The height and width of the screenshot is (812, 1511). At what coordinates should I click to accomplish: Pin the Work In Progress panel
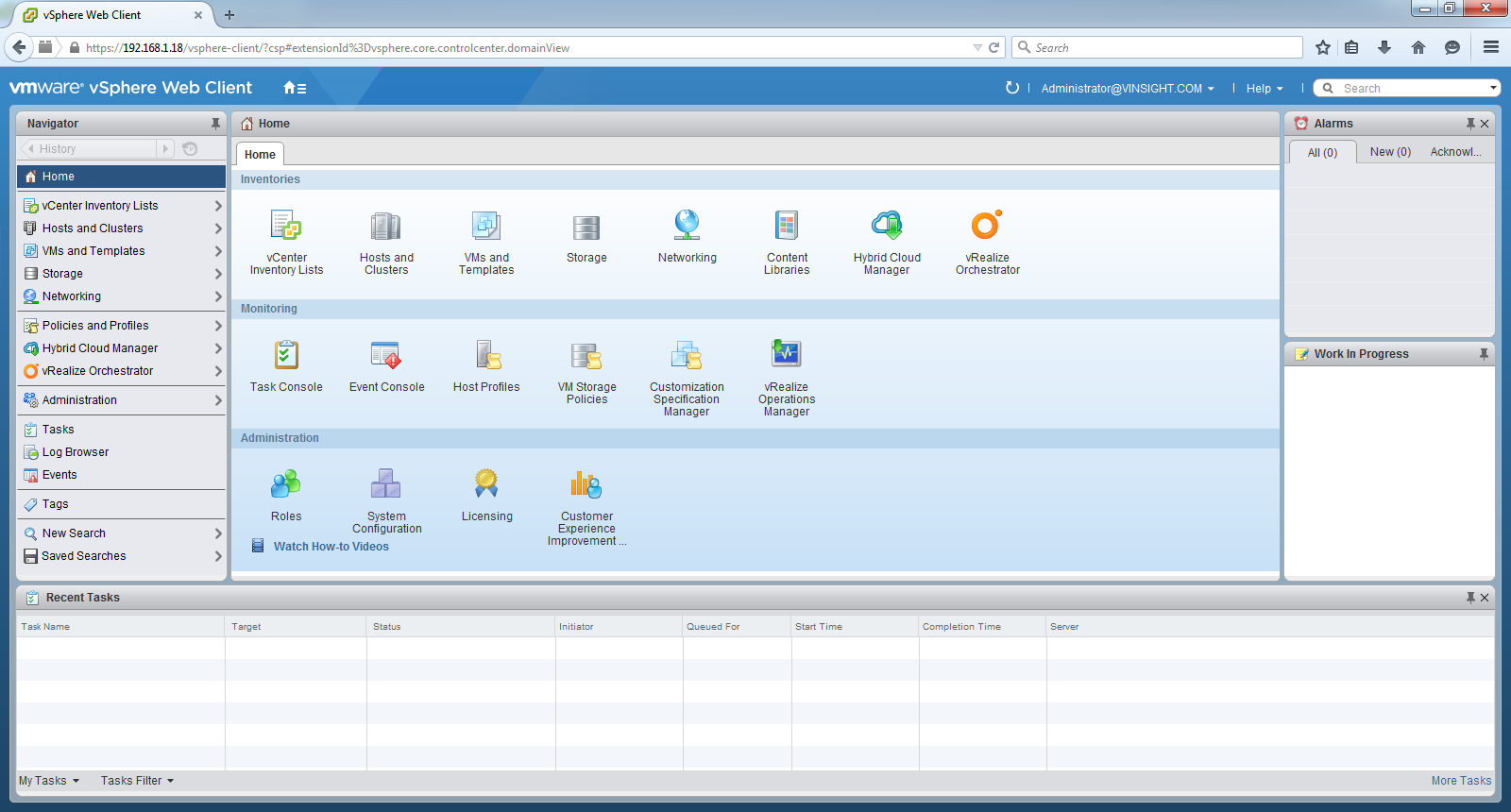[x=1484, y=354]
